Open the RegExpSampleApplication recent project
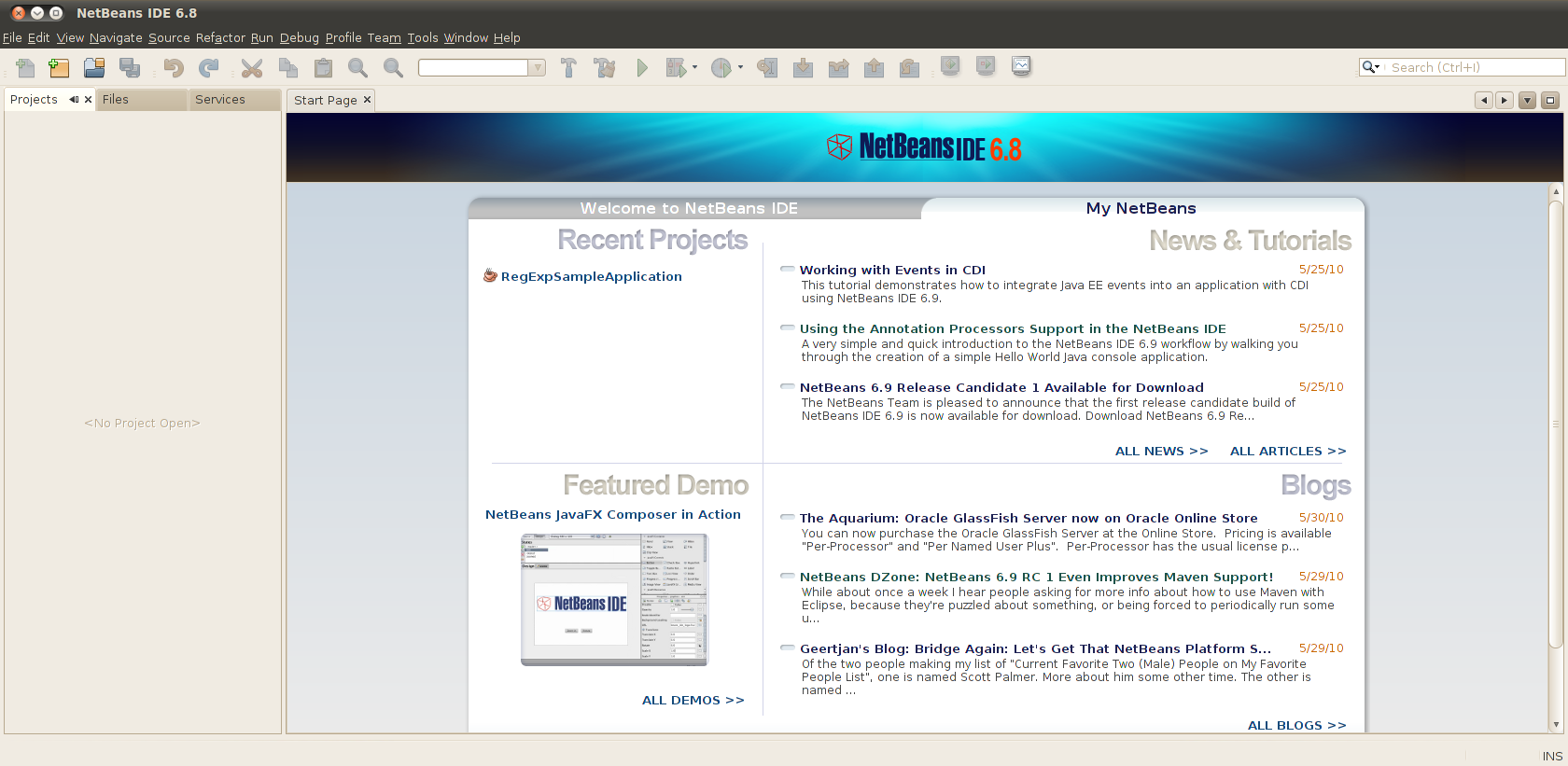The width and height of the screenshot is (1568, 766). coord(591,277)
